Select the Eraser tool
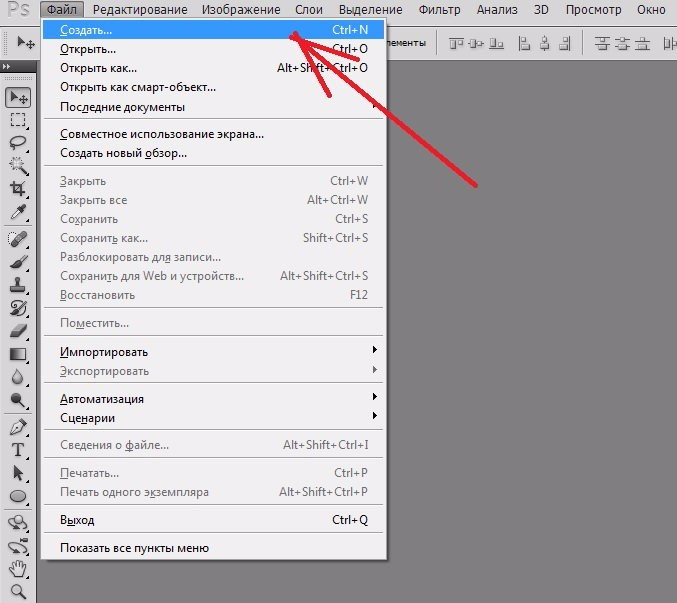The image size is (677, 603). pyautogui.click(x=18, y=331)
